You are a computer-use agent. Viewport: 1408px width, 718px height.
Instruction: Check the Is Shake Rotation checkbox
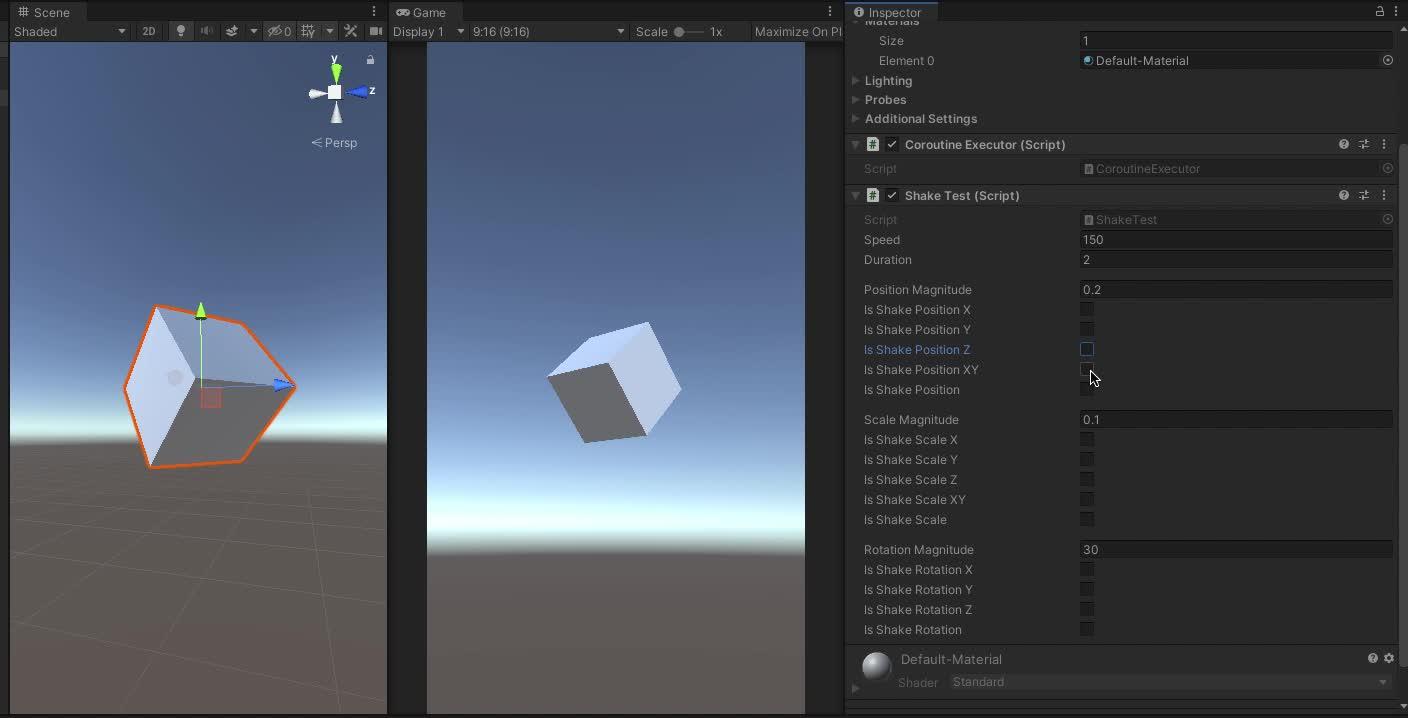(1087, 629)
